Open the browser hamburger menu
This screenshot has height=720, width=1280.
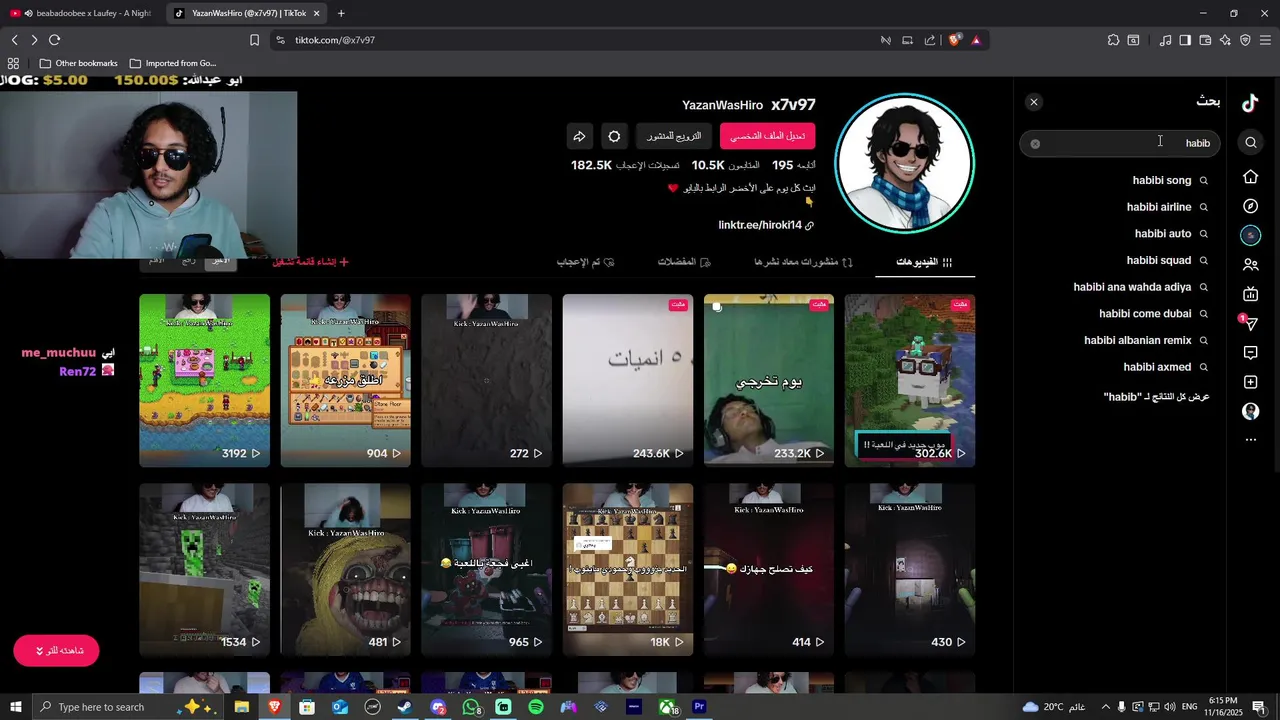pos(1266,40)
